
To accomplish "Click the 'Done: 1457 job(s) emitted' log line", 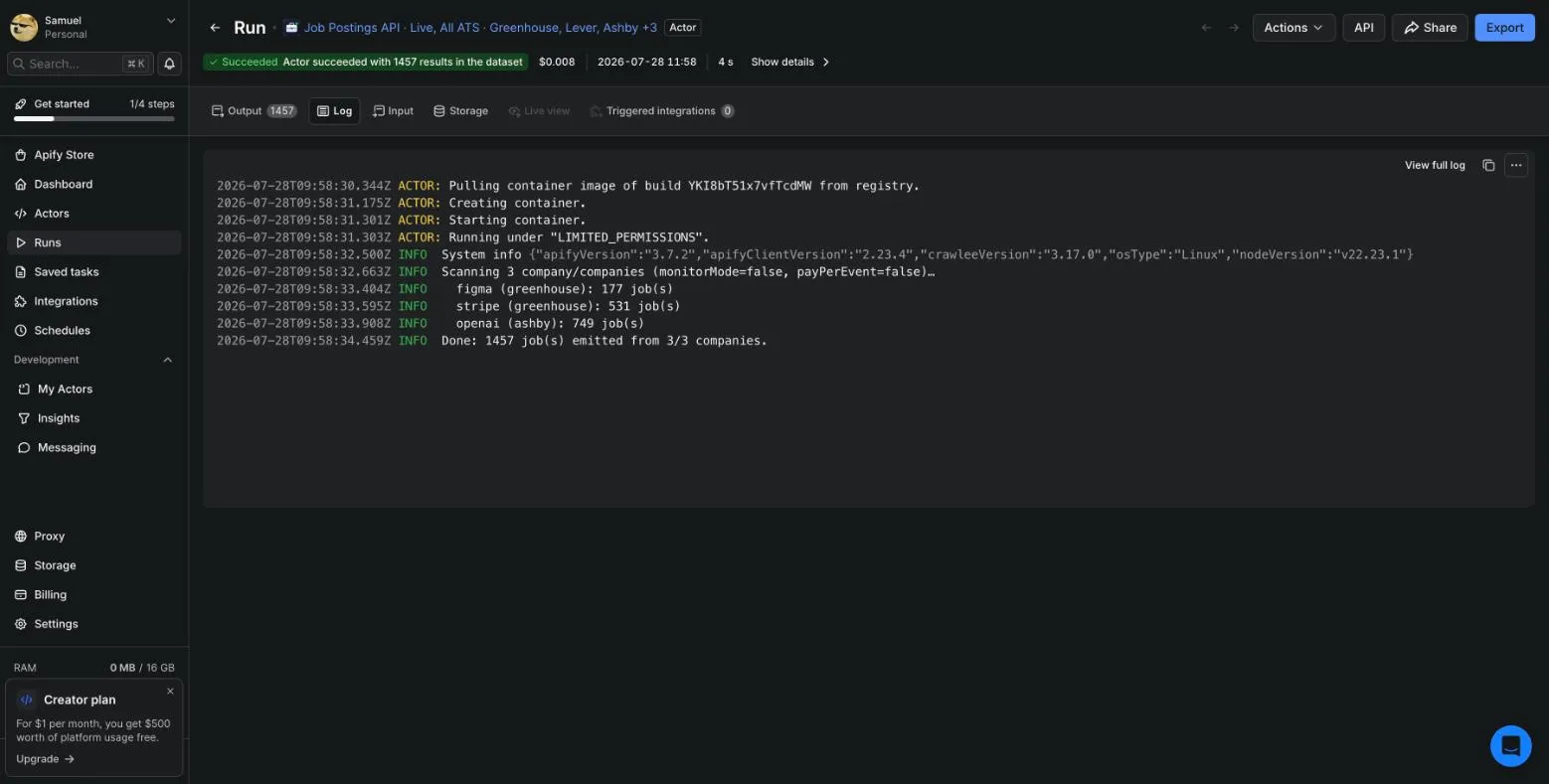I will tap(604, 341).
